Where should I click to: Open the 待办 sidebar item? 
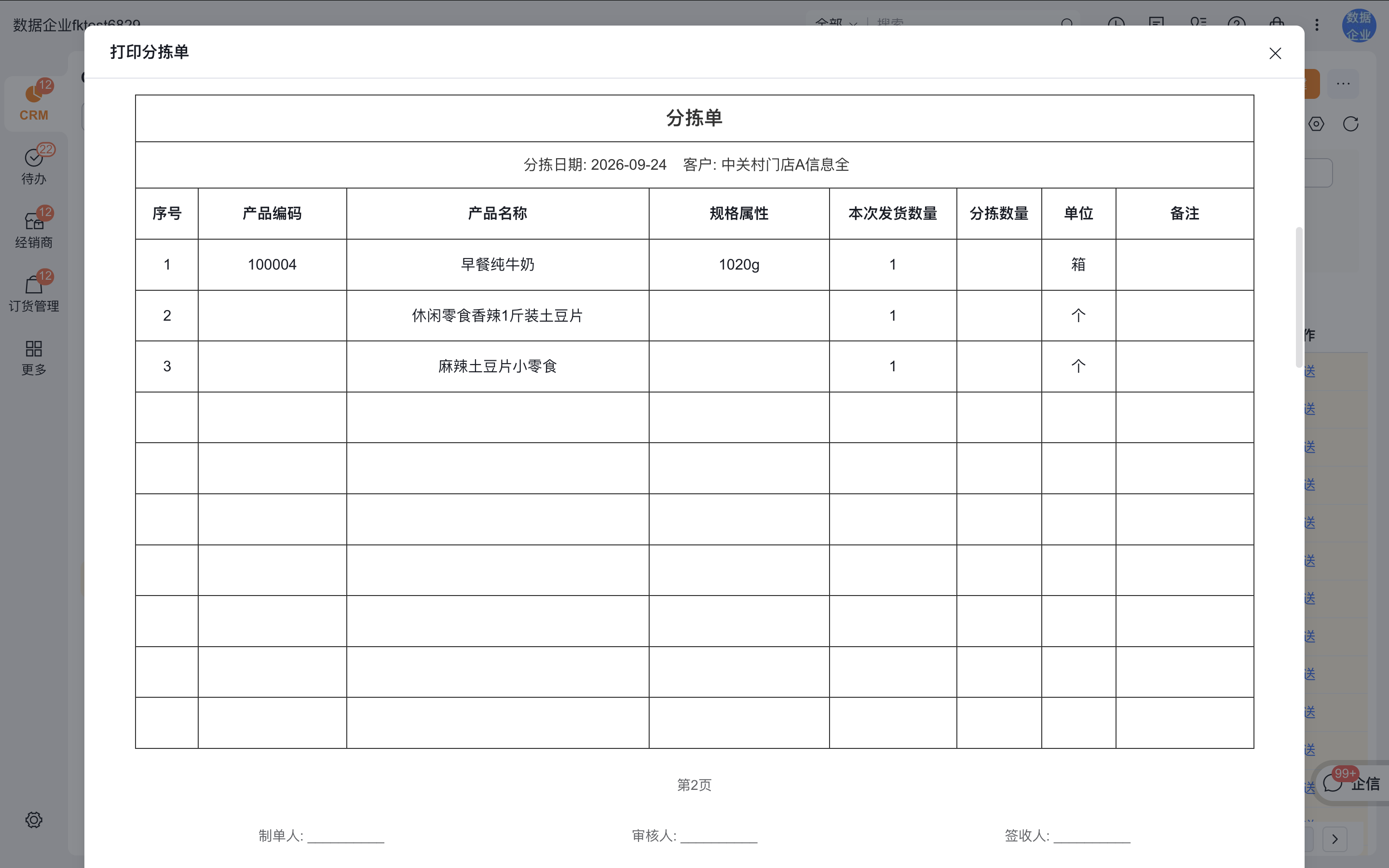[x=34, y=165]
